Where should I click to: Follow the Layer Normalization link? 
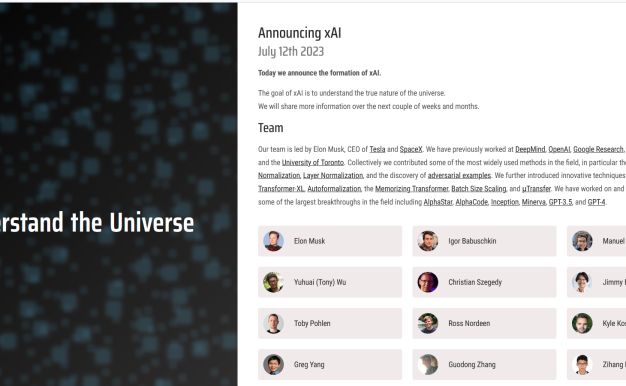[x=333, y=176]
